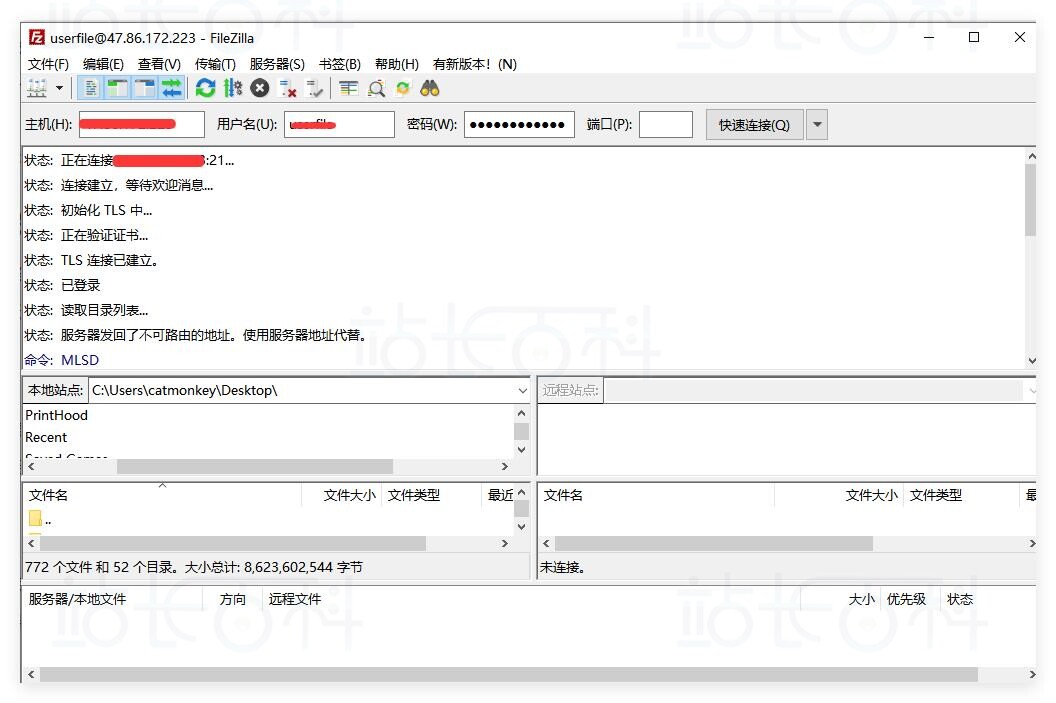Disconnect from the server
The height and width of the screenshot is (703, 1056).
point(285,88)
